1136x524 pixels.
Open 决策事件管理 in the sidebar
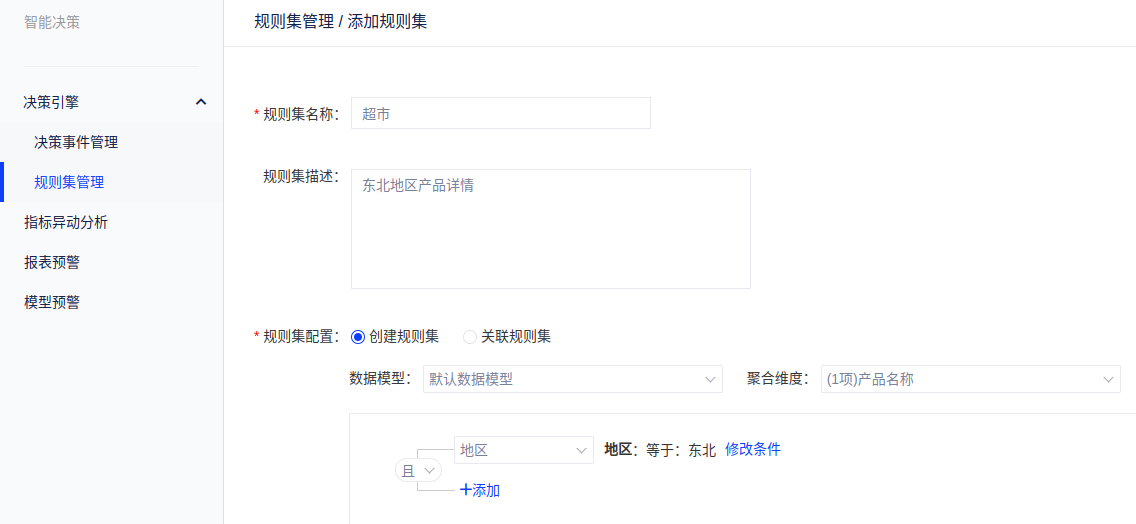pyautogui.click(x=76, y=142)
